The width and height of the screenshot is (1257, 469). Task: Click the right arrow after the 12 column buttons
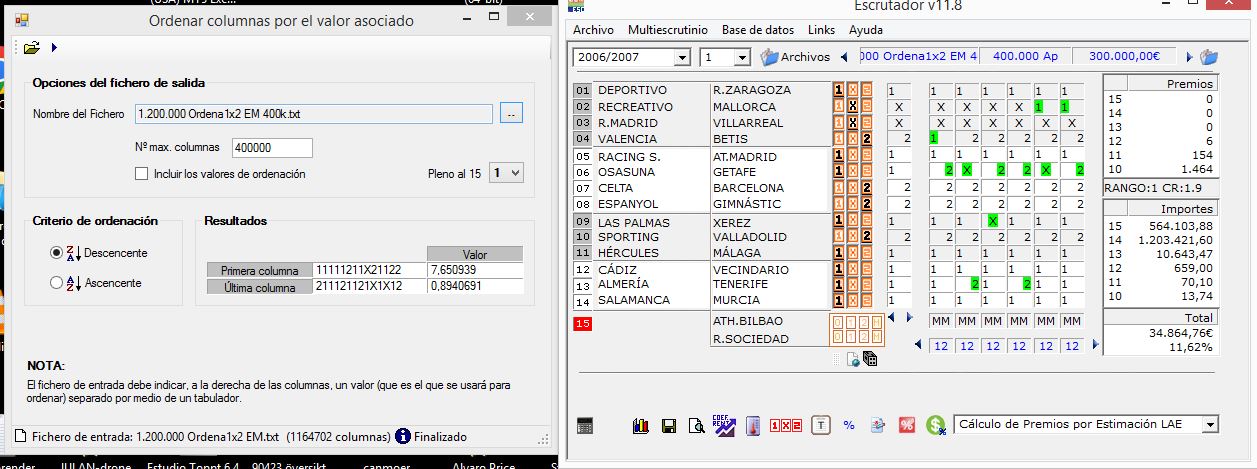[1095, 345]
